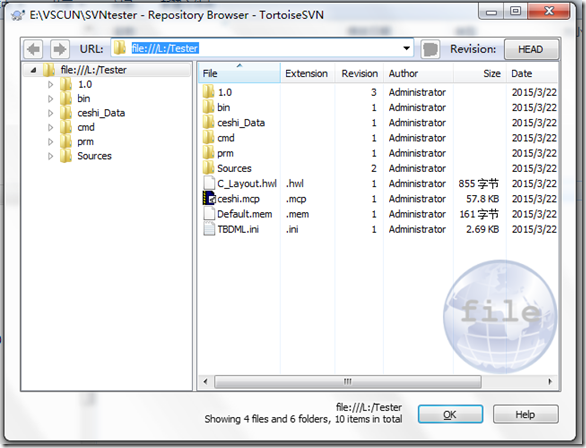
Task: Click the 57.8 KB size cell
Action: coord(482,199)
